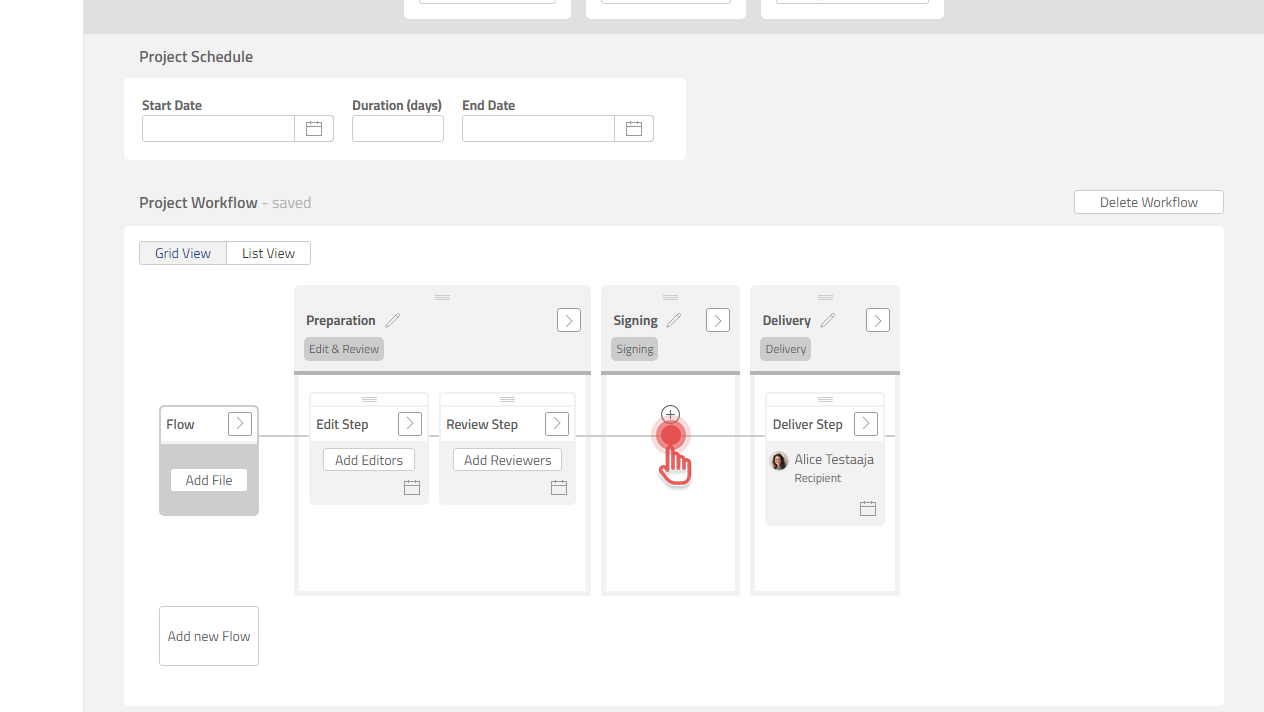Click inside the Duration (days) field
This screenshot has height=712, width=1264.
click(398, 129)
